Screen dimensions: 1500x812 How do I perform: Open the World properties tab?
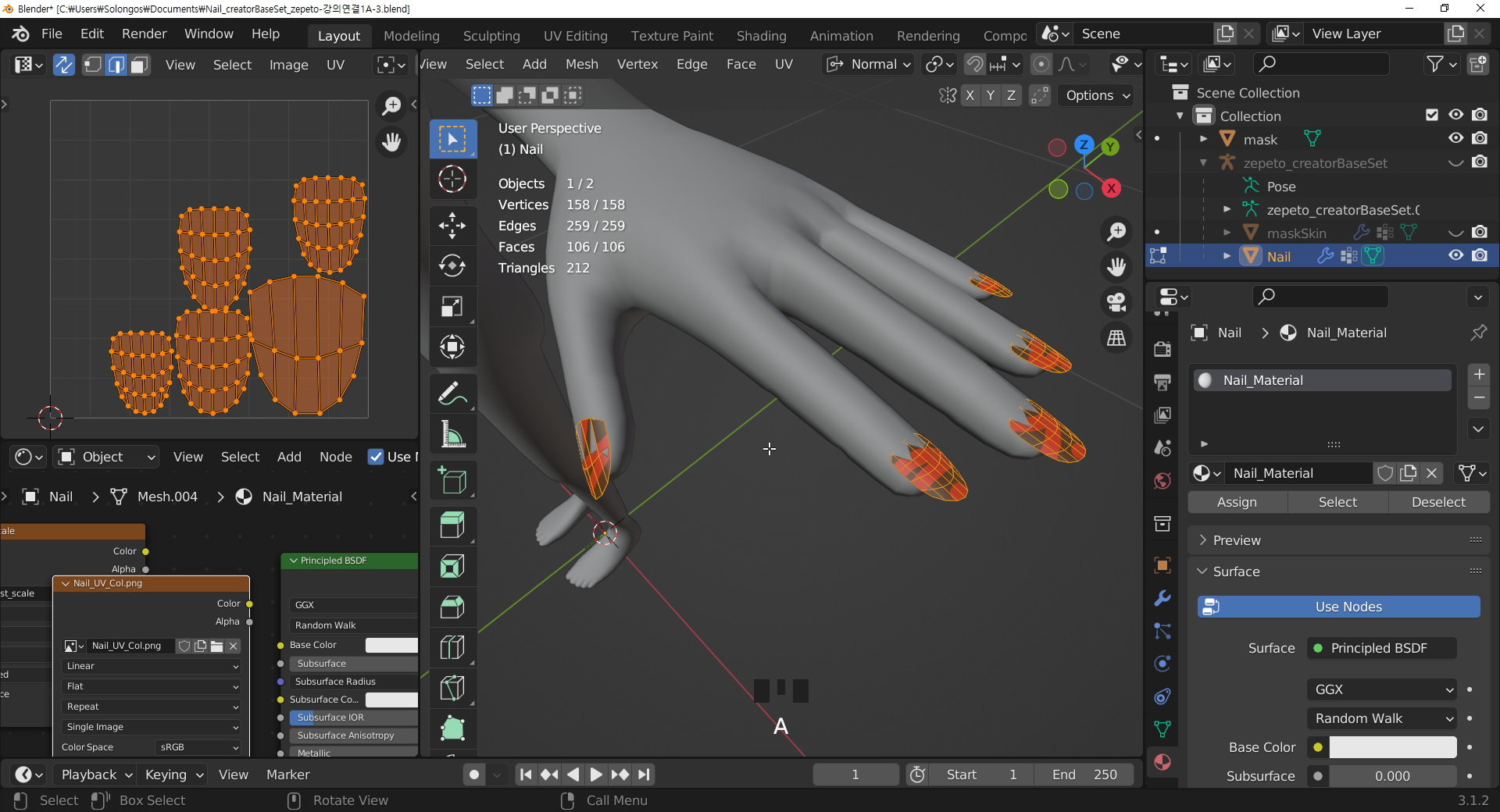point(1162,481)
